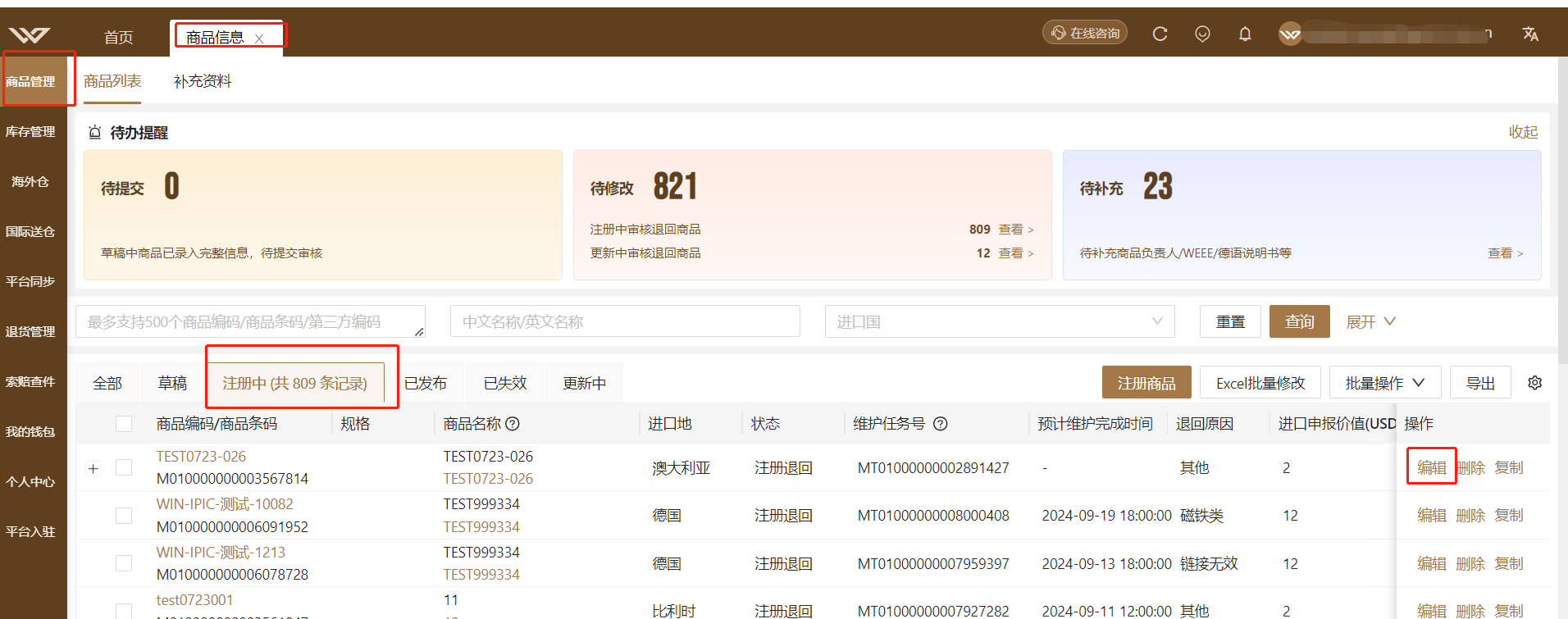
Task: Expand row TEST0723-026 with plus icon
Action: [93, 468]
